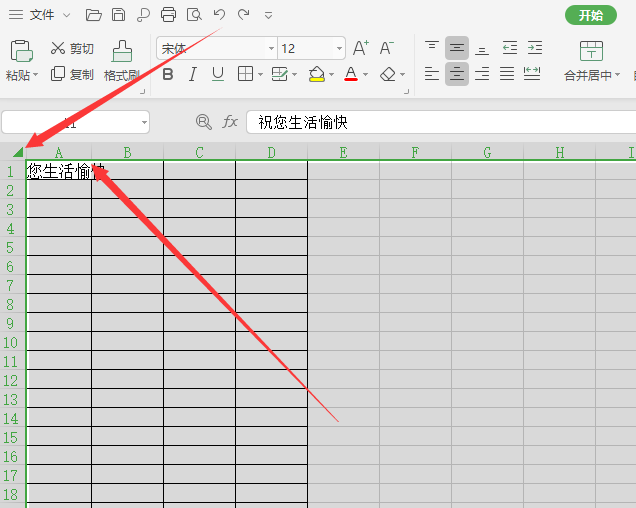Decrease font size with A- icon
This screenshot has height=508, width=636.
(x=387, y=48)
